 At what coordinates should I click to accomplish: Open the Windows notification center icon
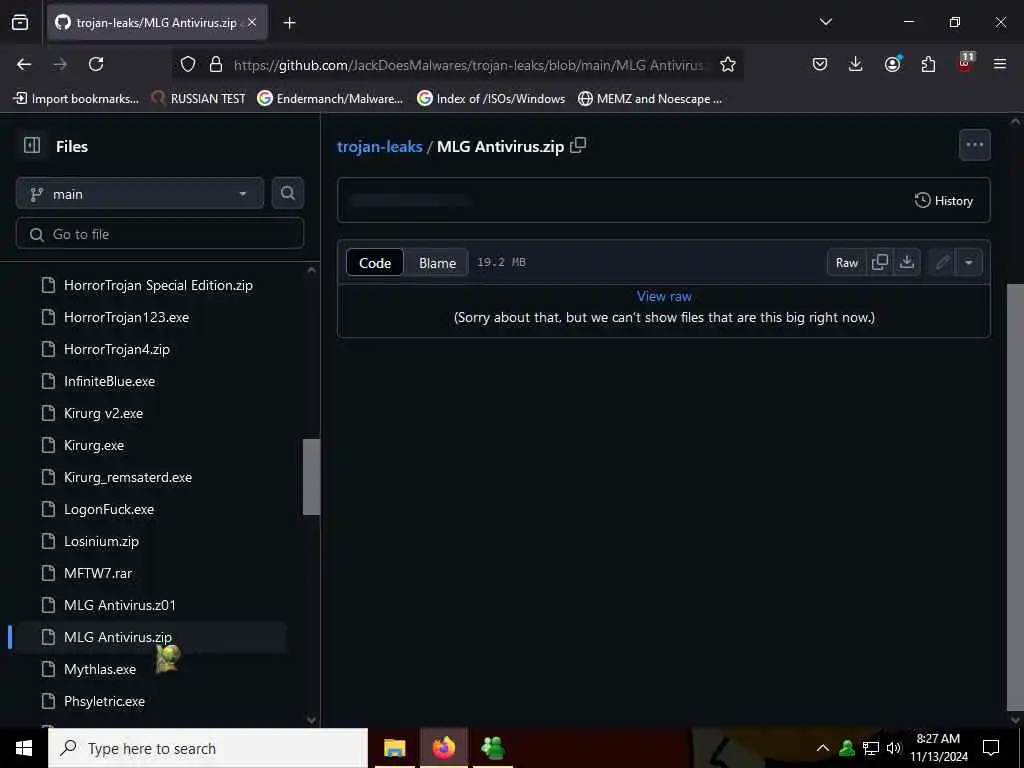(991, 748)
